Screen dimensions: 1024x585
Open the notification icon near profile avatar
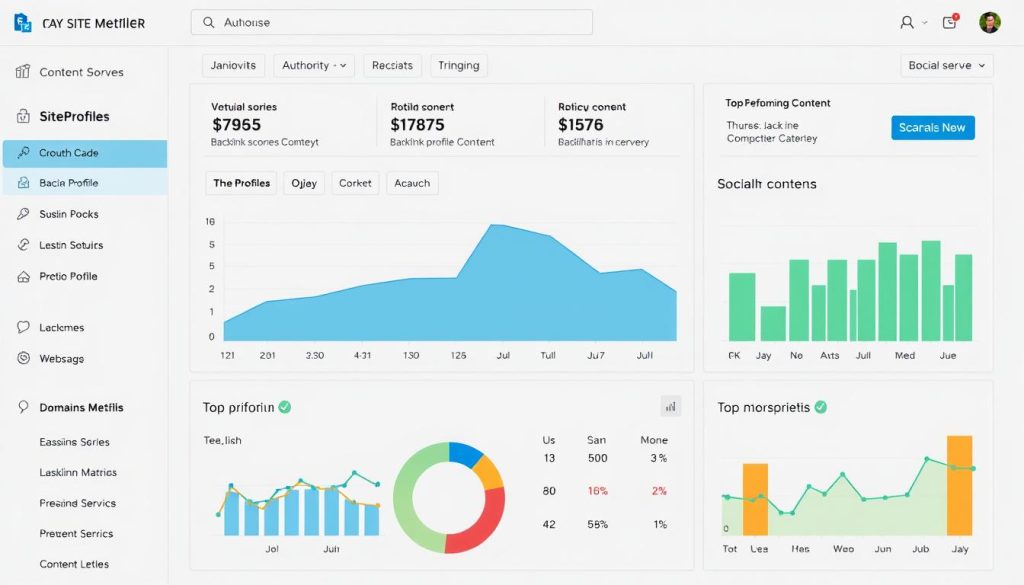coord(948,20)
